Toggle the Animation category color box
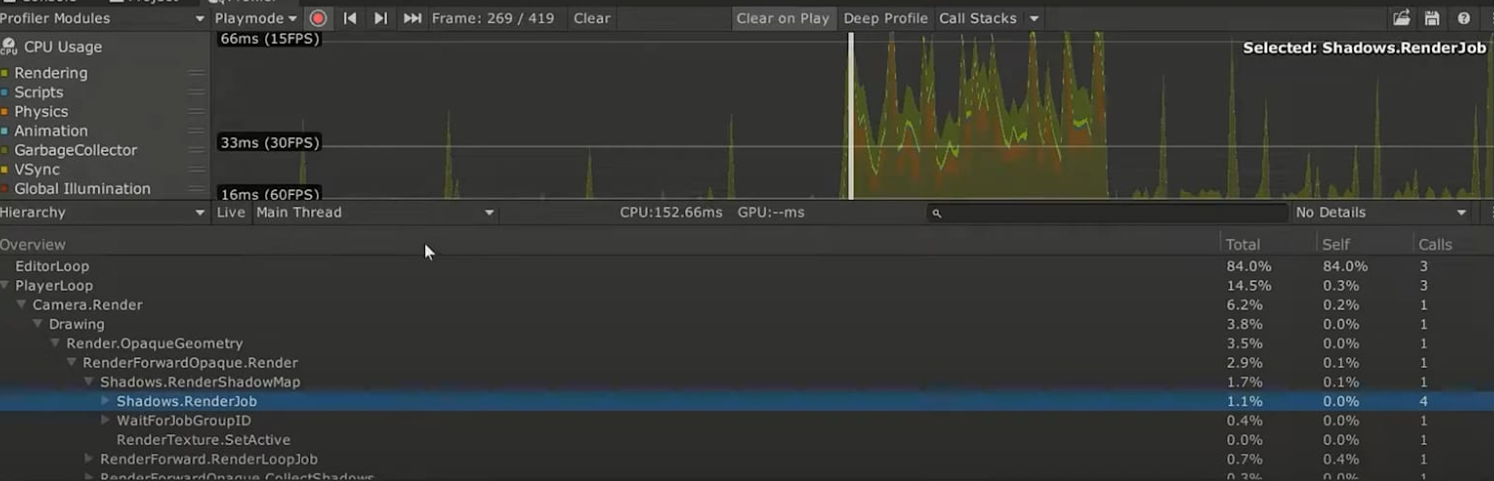This screenshot has height=481, width=1494. tap(5, 131)
